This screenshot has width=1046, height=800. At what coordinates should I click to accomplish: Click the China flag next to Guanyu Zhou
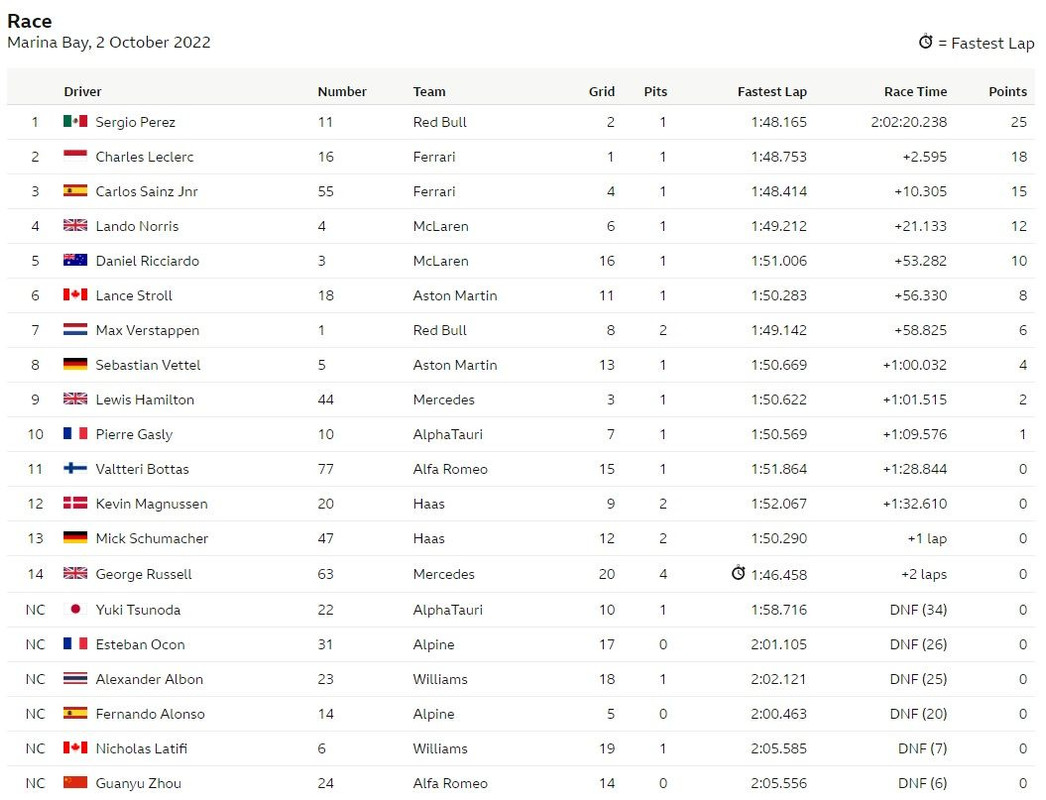click(x=75, y=783)
